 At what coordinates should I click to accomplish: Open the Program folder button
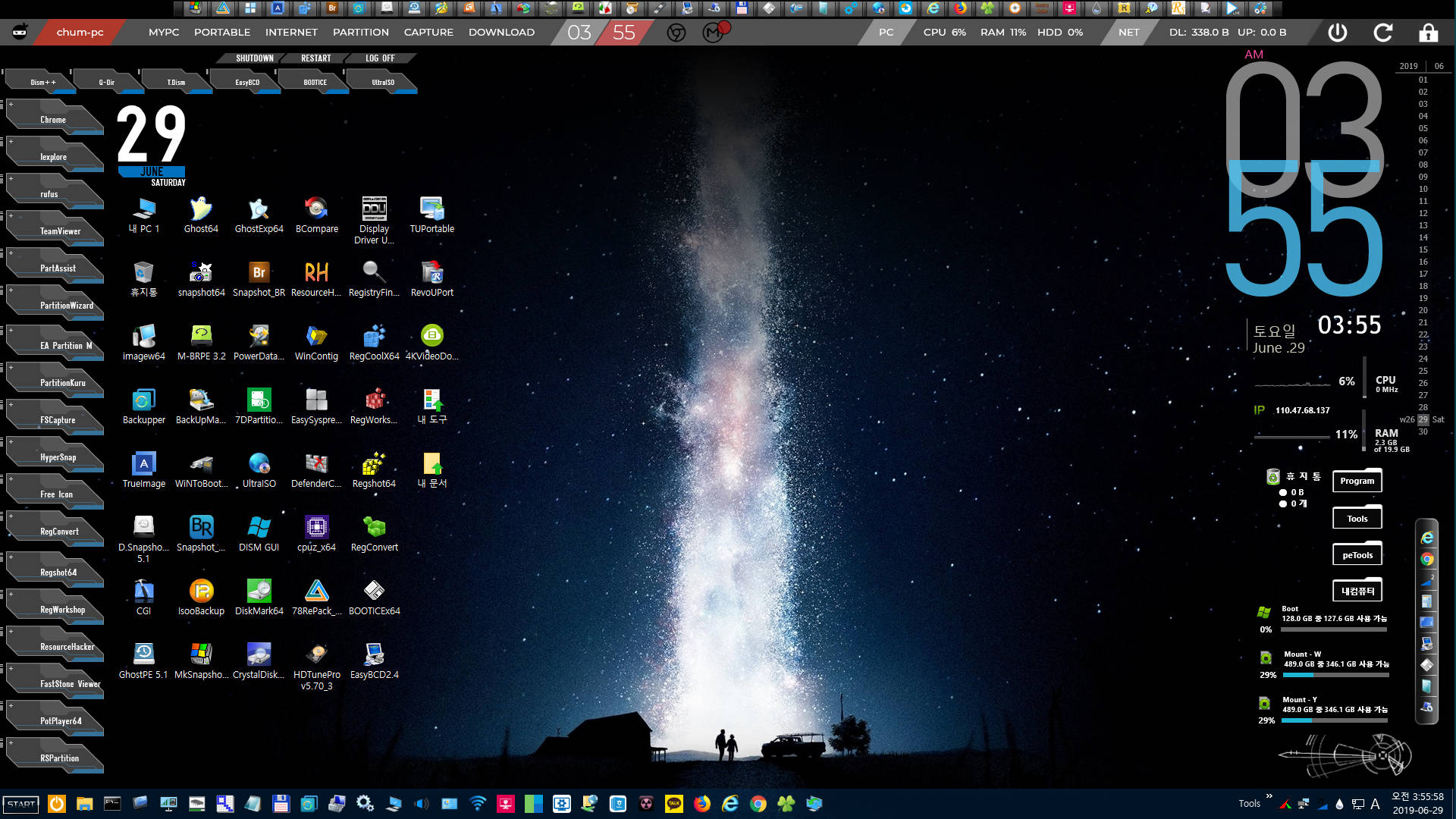[1357, 481]
